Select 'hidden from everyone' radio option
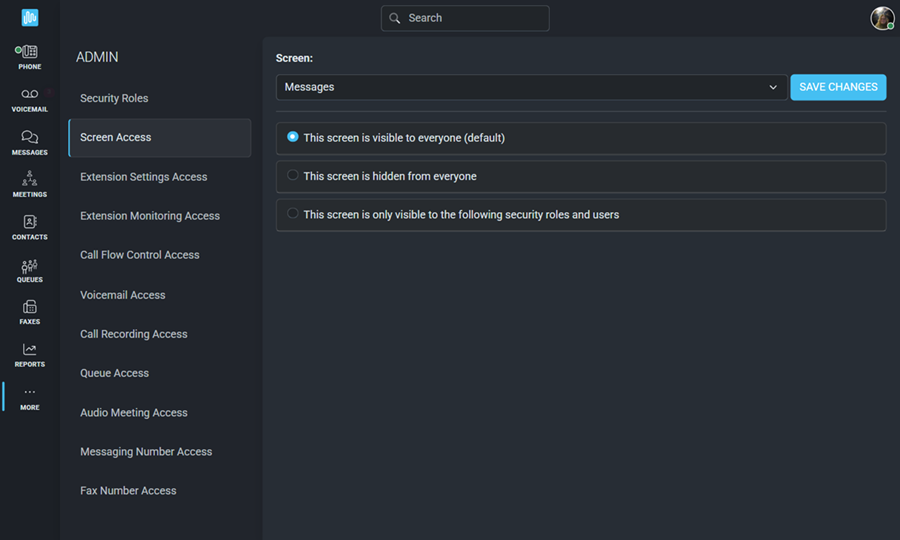 (x=293, y=175)
